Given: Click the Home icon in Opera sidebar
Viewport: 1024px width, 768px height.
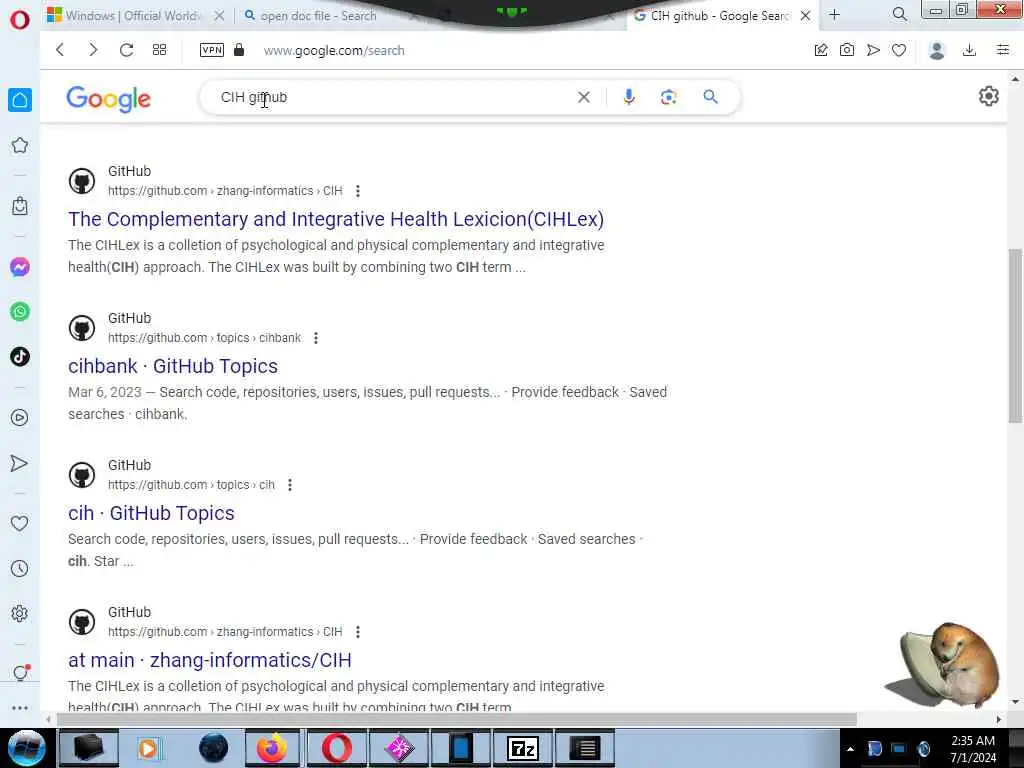Looking at the screenshot, I should [20, 100].
